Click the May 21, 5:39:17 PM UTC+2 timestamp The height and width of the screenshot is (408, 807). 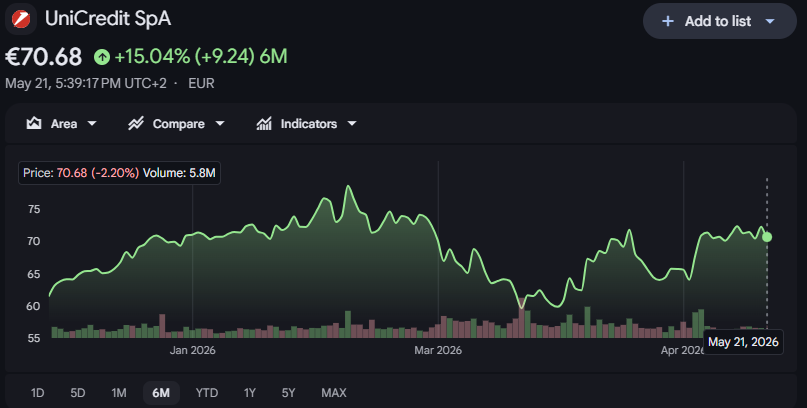pyautogui.click(x=86, y=83)
